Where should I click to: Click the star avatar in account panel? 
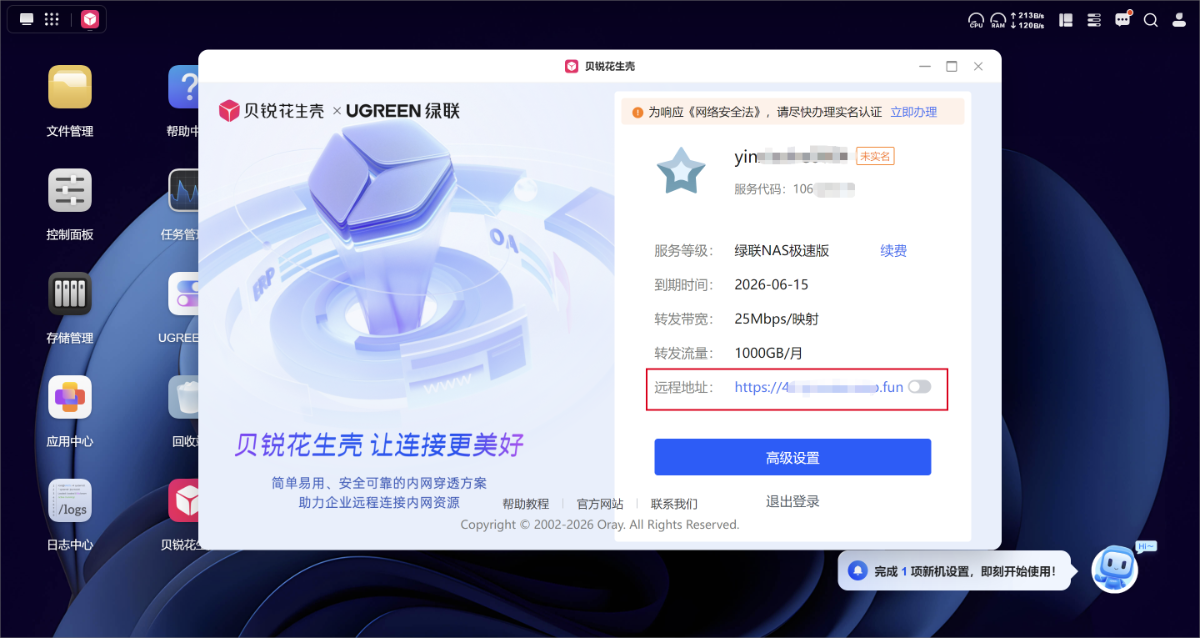pyautogui.click(x=681, y=171)
